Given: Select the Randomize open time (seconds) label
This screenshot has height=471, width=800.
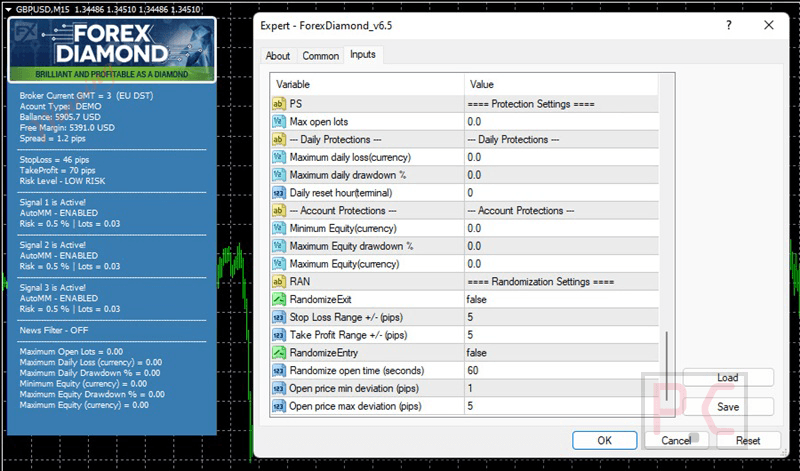Looking at the screenshot, I should click(x=357, y=370).
